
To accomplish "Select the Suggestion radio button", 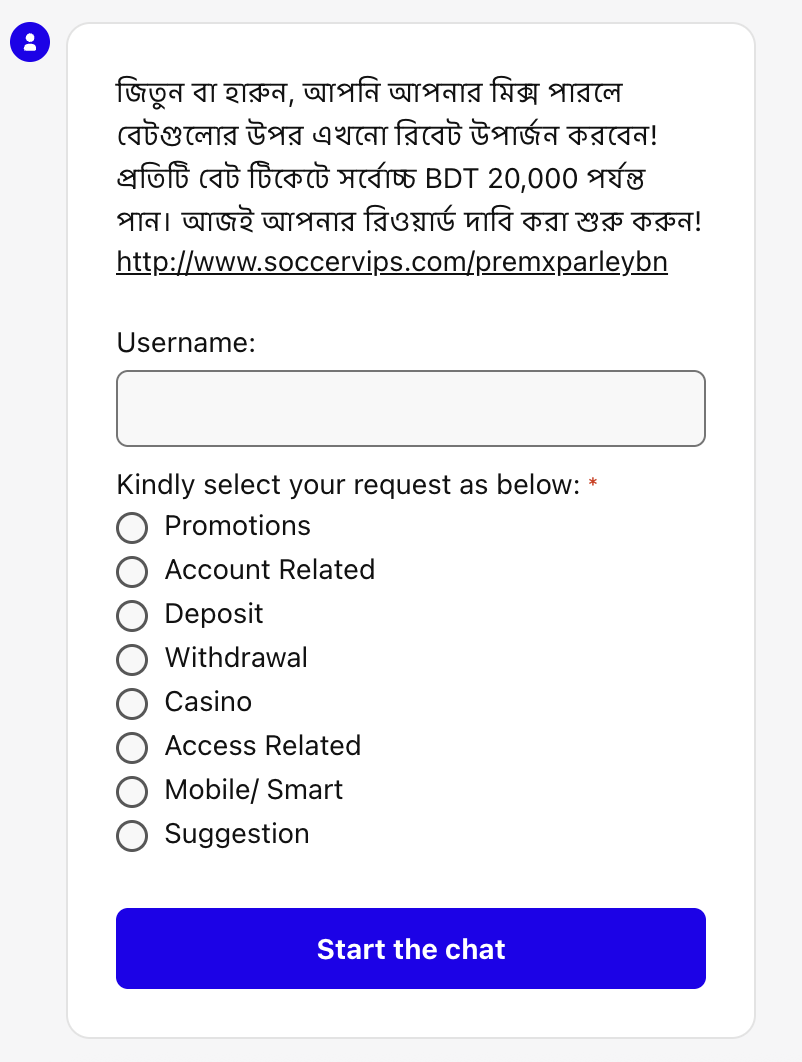I will pos(132,836).
